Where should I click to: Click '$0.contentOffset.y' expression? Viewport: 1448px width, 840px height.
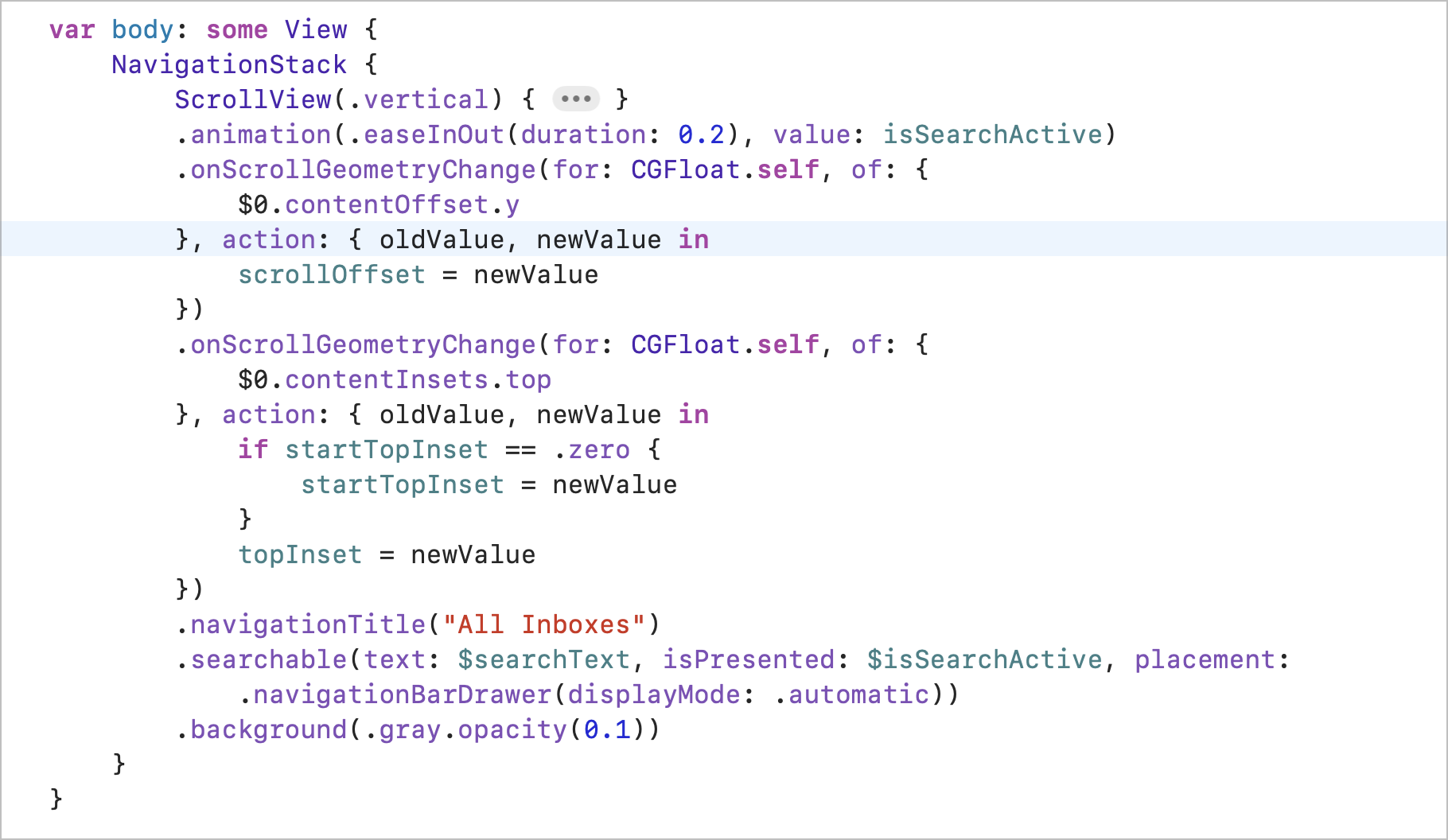379,204
